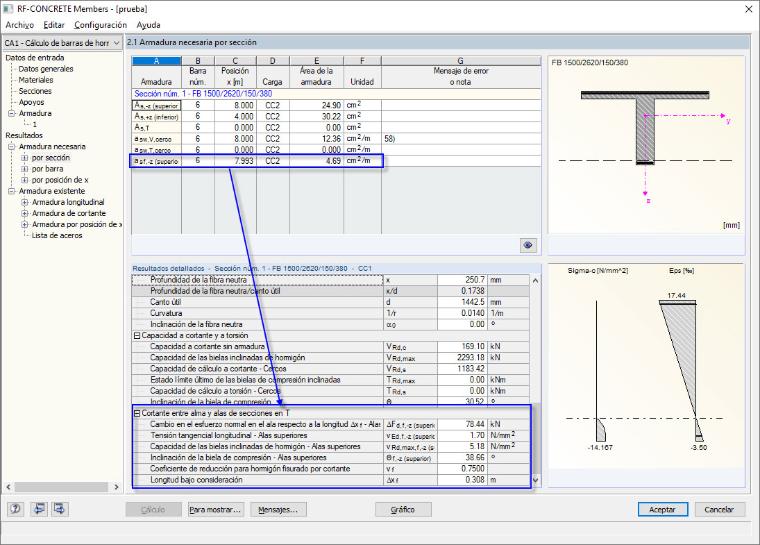
Task: Click the Cálculo button
Action: pyautogui.click(x=153, y=510)
